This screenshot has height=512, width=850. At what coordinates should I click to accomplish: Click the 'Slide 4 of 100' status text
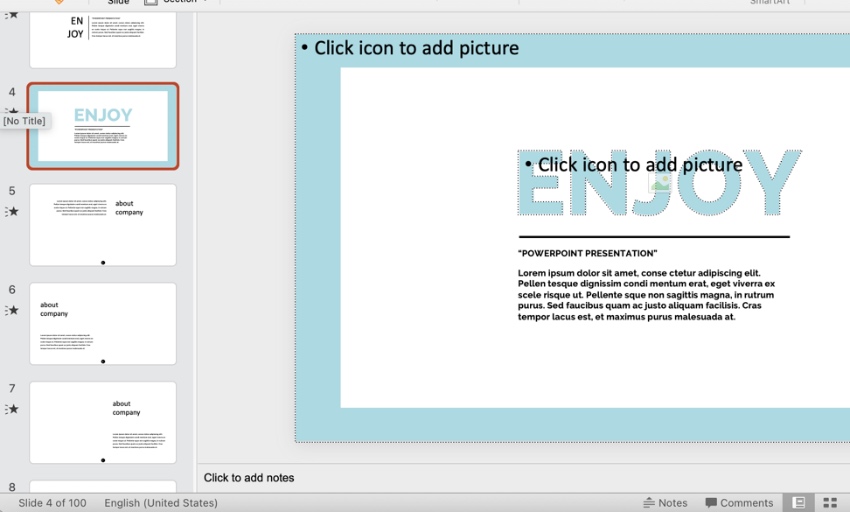pos(52,503)
